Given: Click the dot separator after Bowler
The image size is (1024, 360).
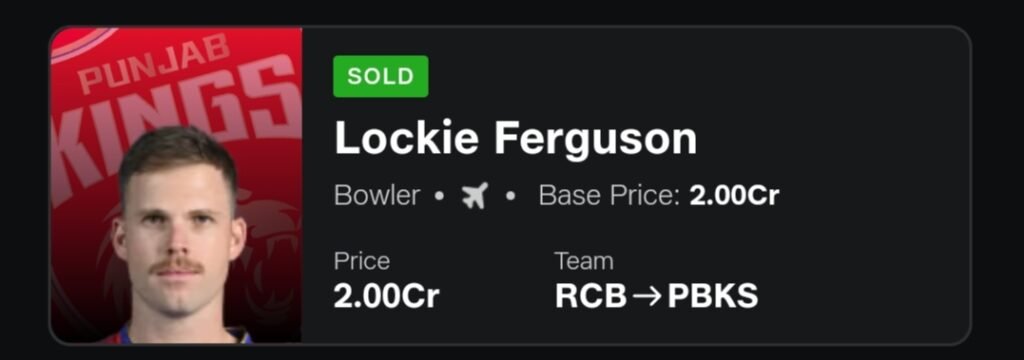Looking at the screenshot, I should pos(440,196).
